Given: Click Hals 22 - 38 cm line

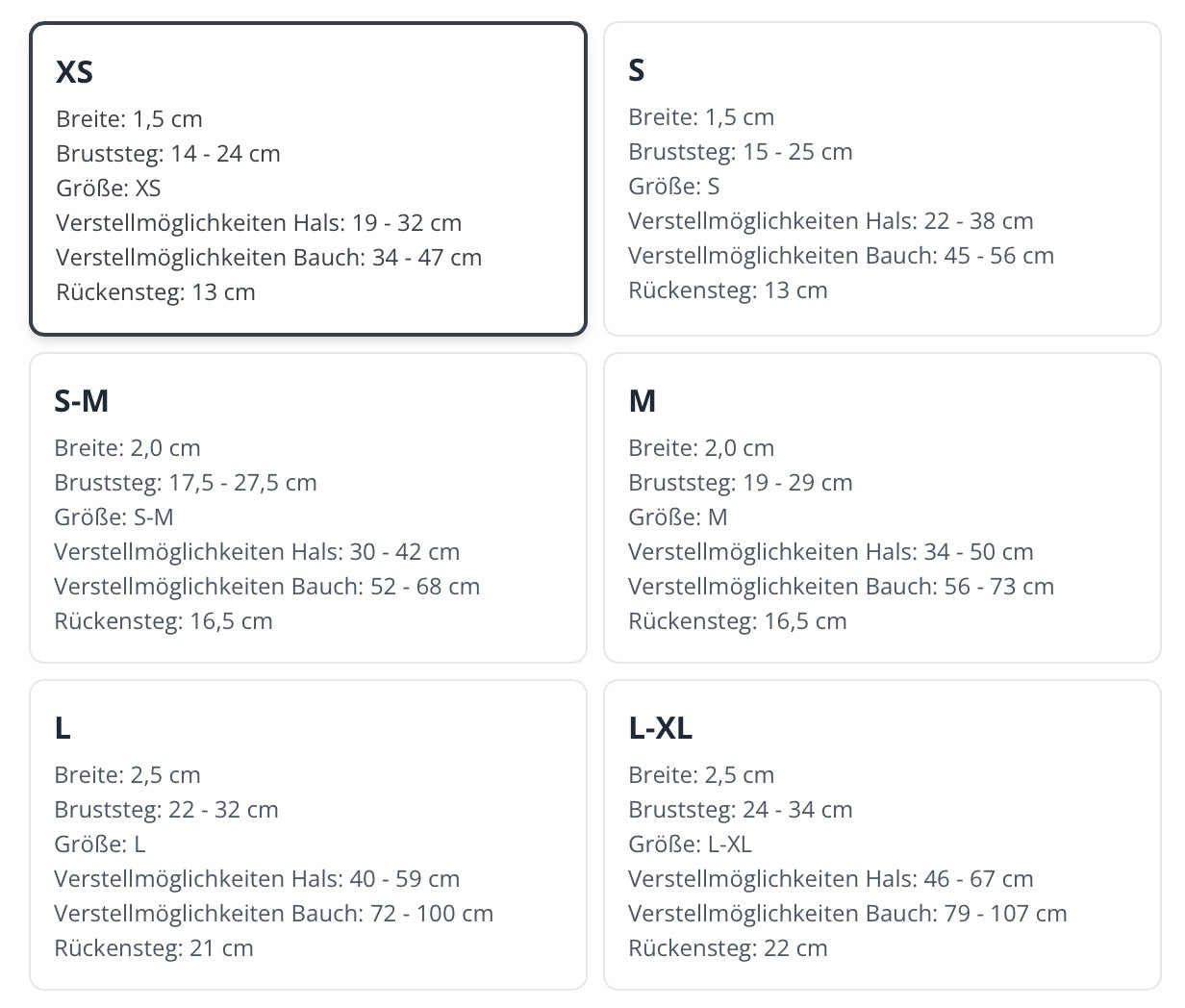Looking at the screenshot, I should tap(830, 221).
